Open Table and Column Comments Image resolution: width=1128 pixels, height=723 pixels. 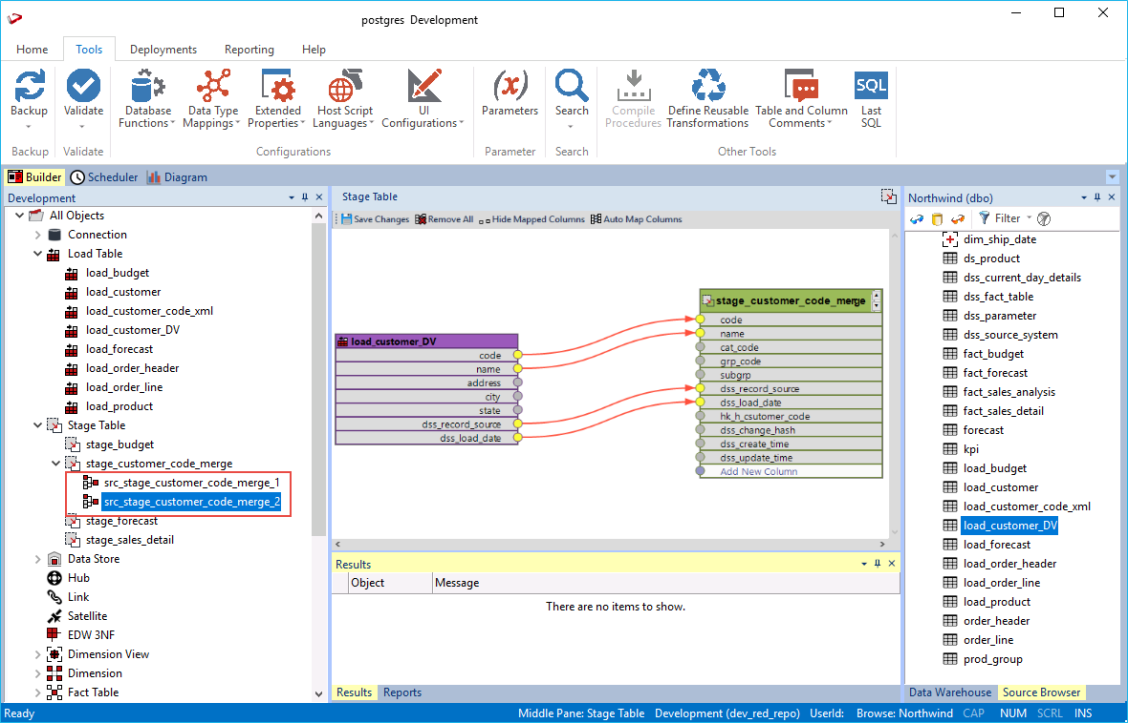point(801,87)
